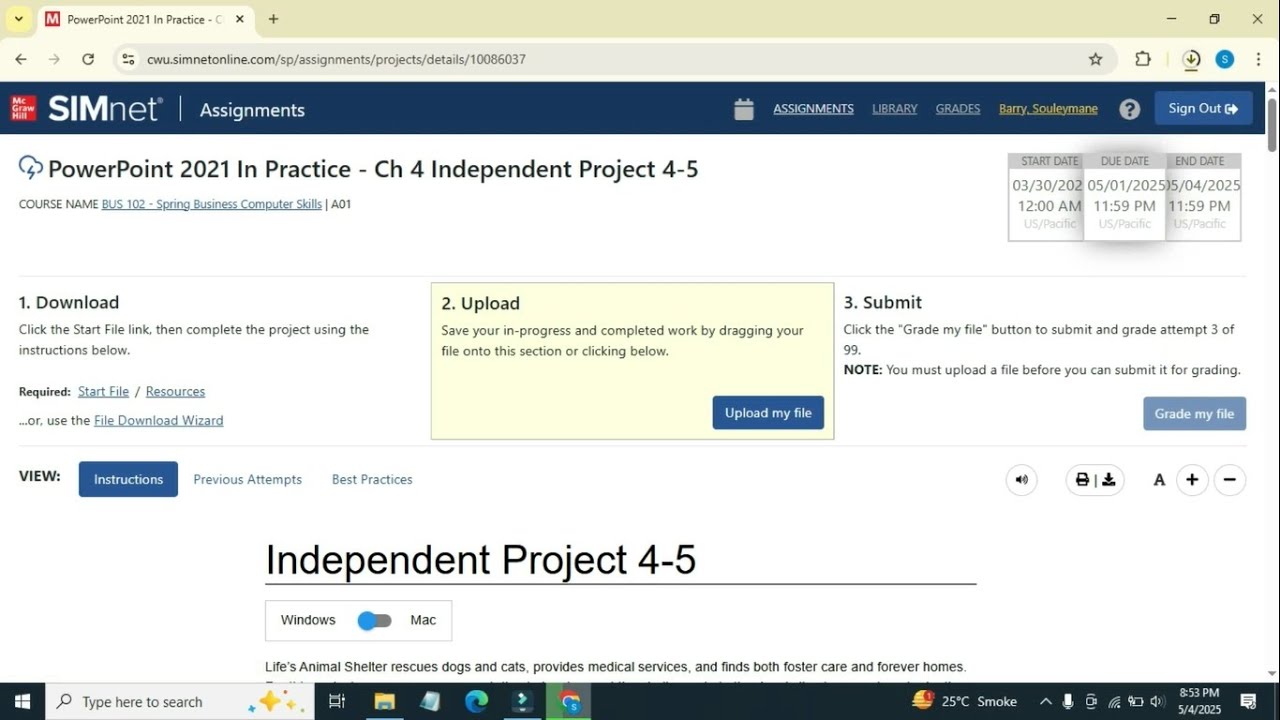Switch to Previous Attempts tab

click(x=247, y=479)
